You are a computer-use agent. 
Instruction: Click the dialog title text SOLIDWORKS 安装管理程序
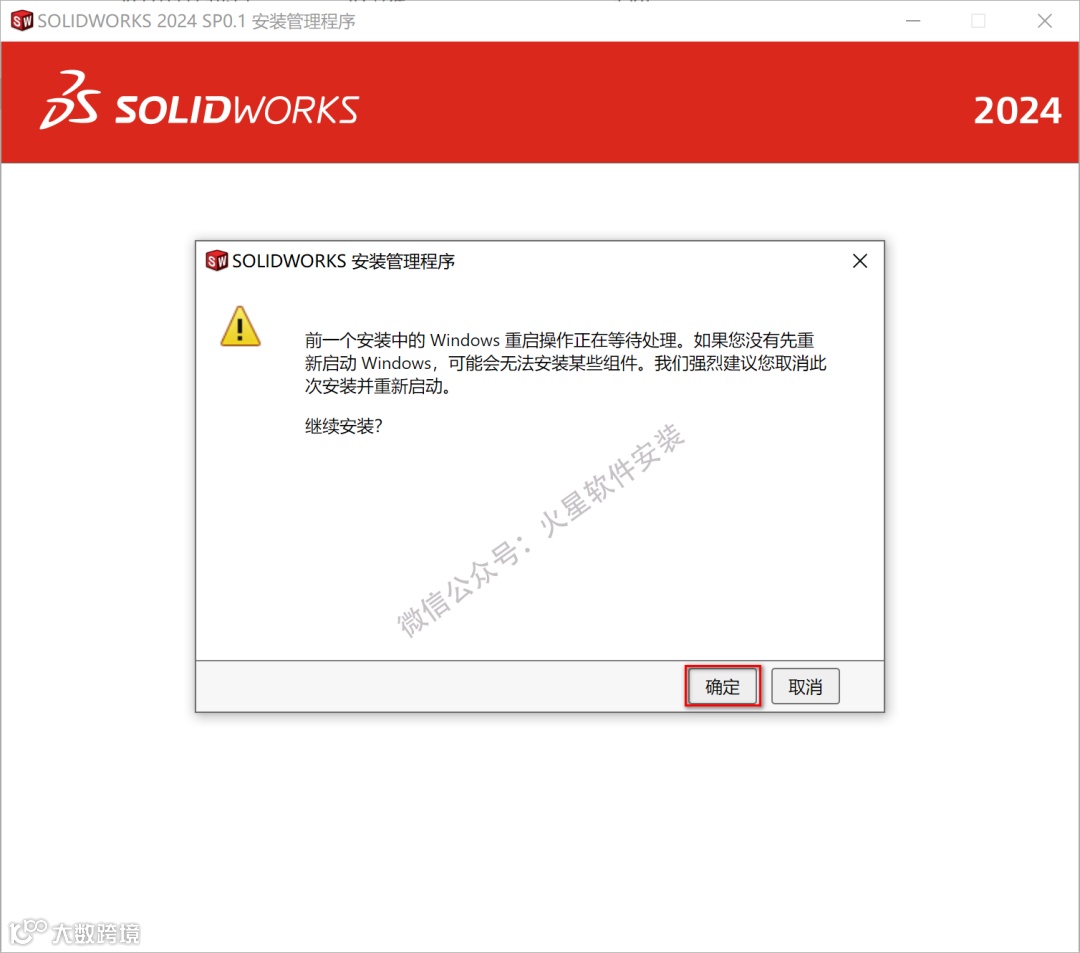pos(343,261)
